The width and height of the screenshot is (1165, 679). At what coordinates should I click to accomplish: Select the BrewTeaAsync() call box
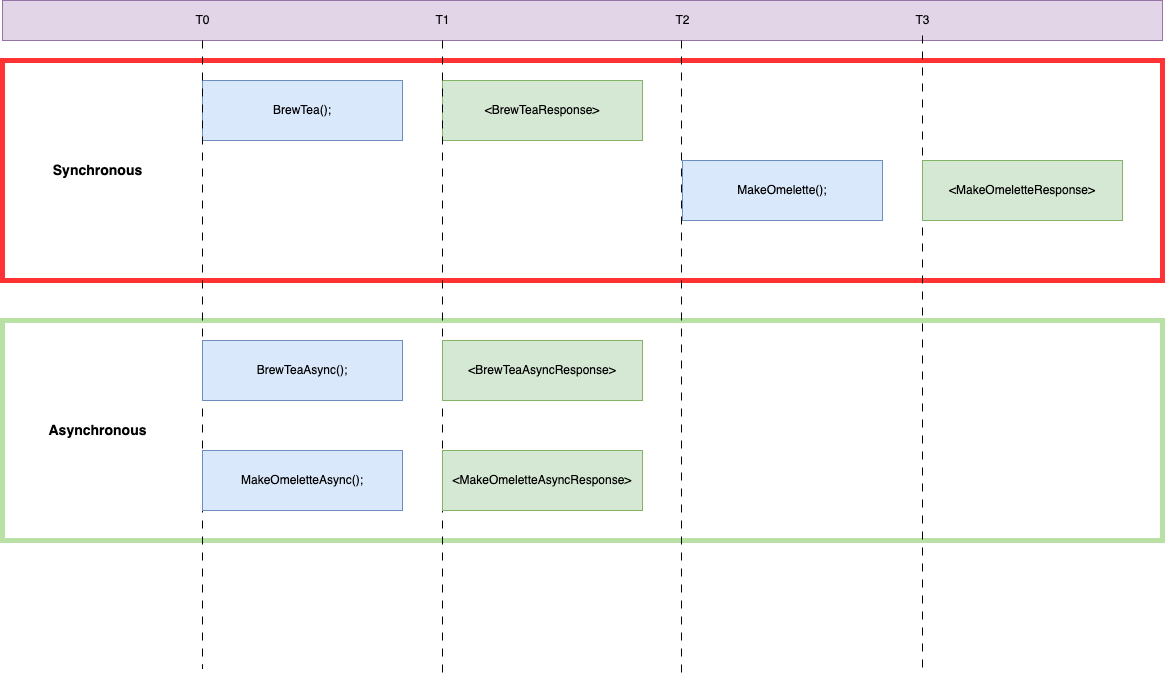pos(302,370)
